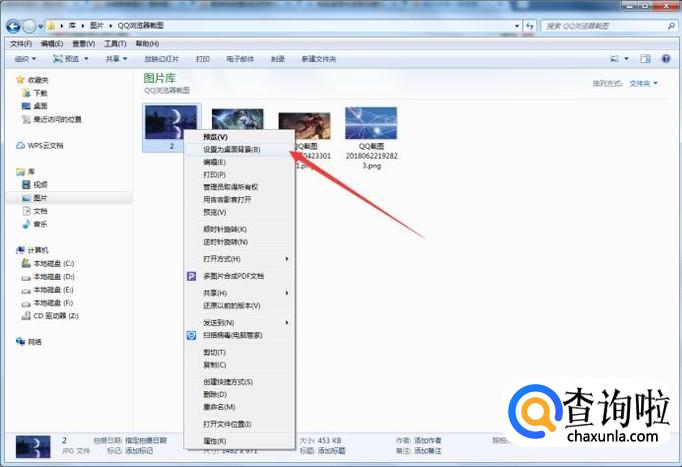Expand 打开方式(H) submenu in context menu

pos(238,259)
